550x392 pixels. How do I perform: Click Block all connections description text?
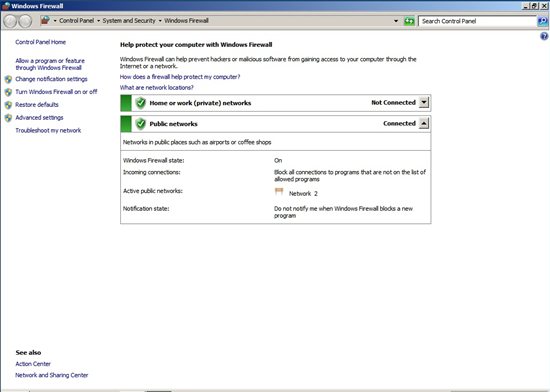[350, 176]
